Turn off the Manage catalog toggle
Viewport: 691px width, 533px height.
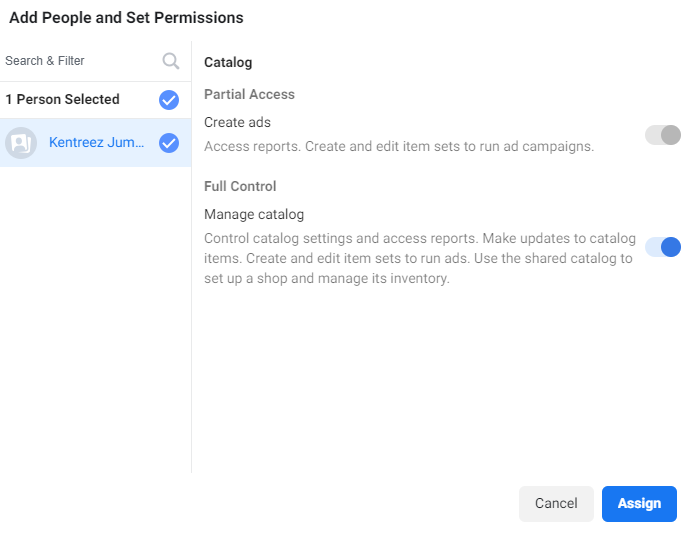(662, 247)
